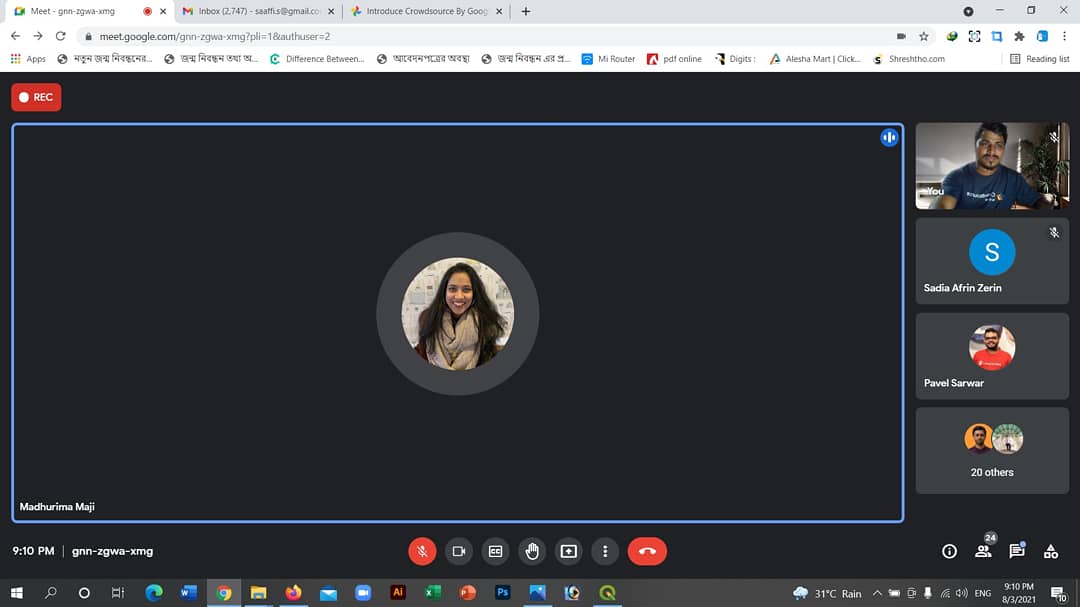The image size is (1080, 607).
Task: Open Microsoft Word from the taskbar
Action: [189, 593]
